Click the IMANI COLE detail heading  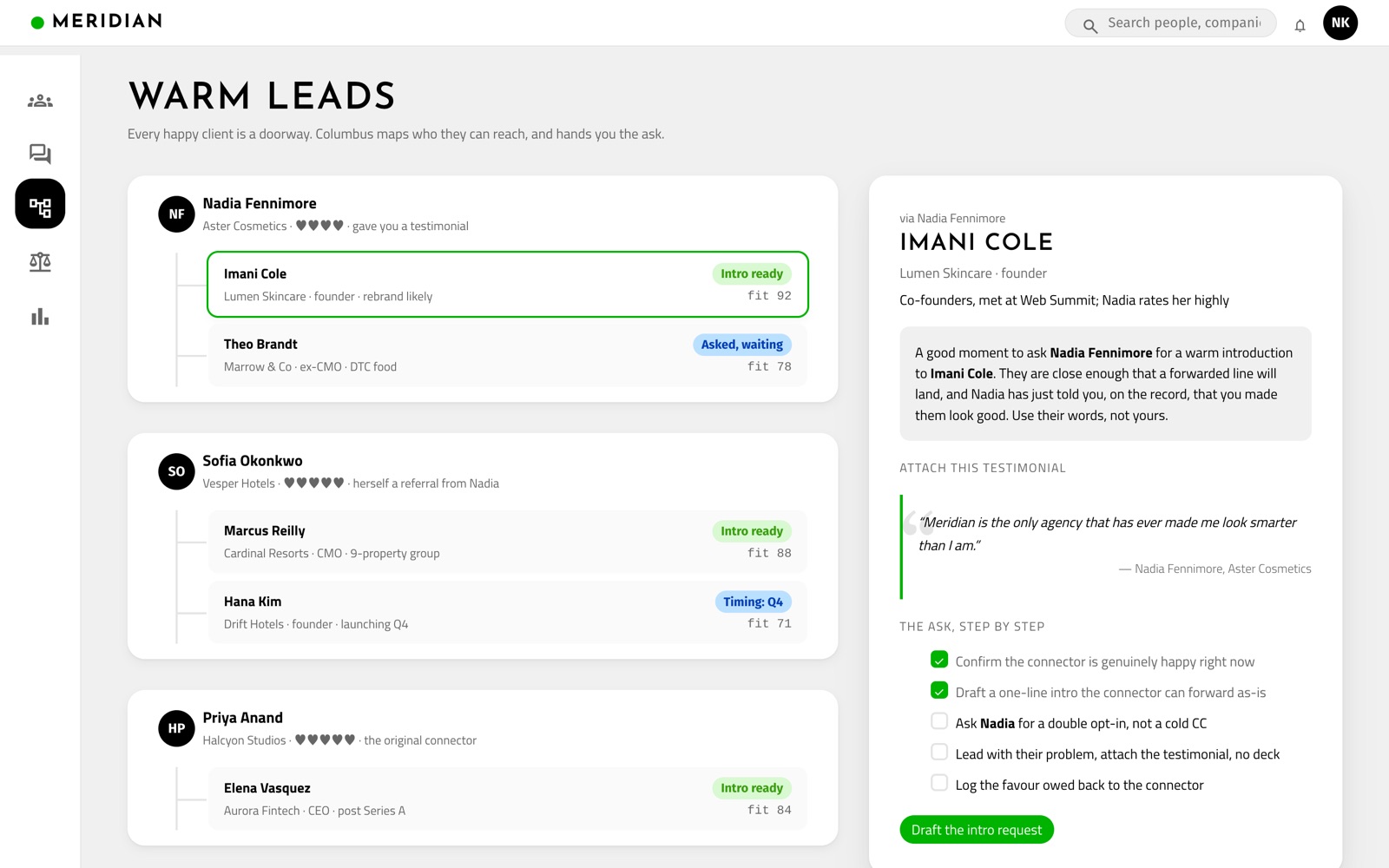click(x=977, y=242)
